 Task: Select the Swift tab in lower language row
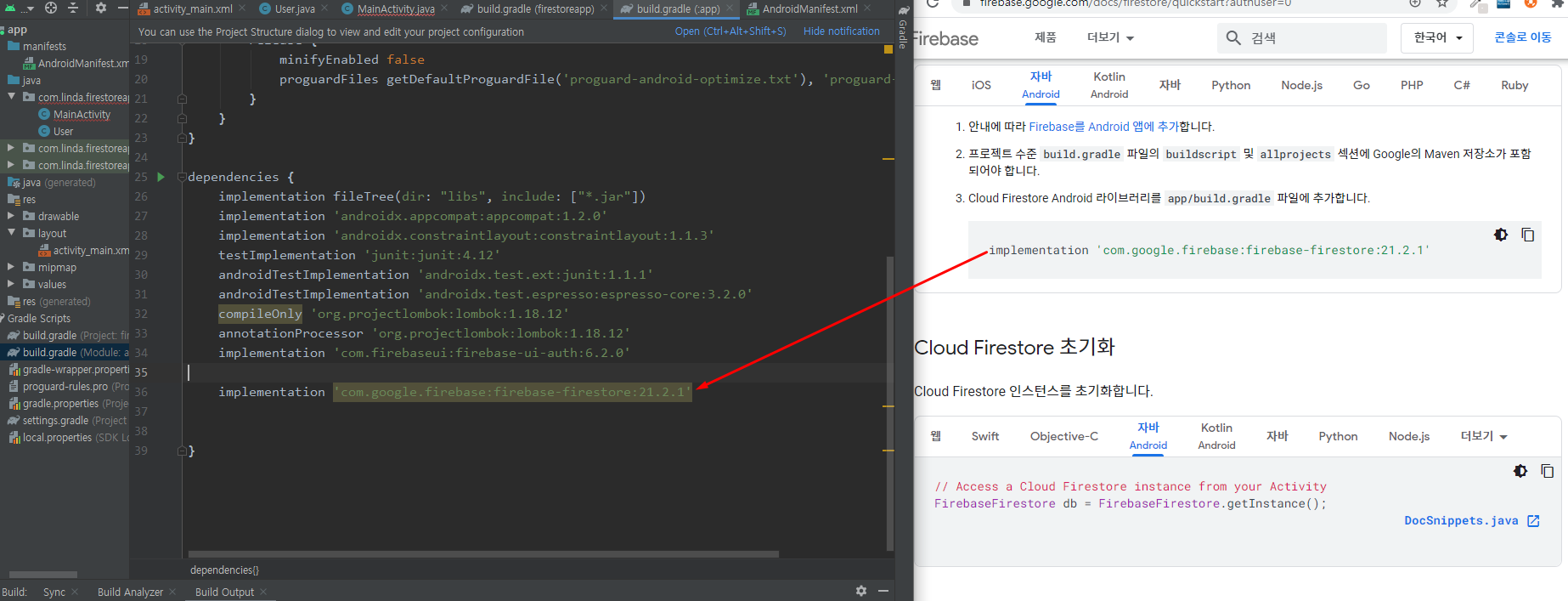pos(985,436)
